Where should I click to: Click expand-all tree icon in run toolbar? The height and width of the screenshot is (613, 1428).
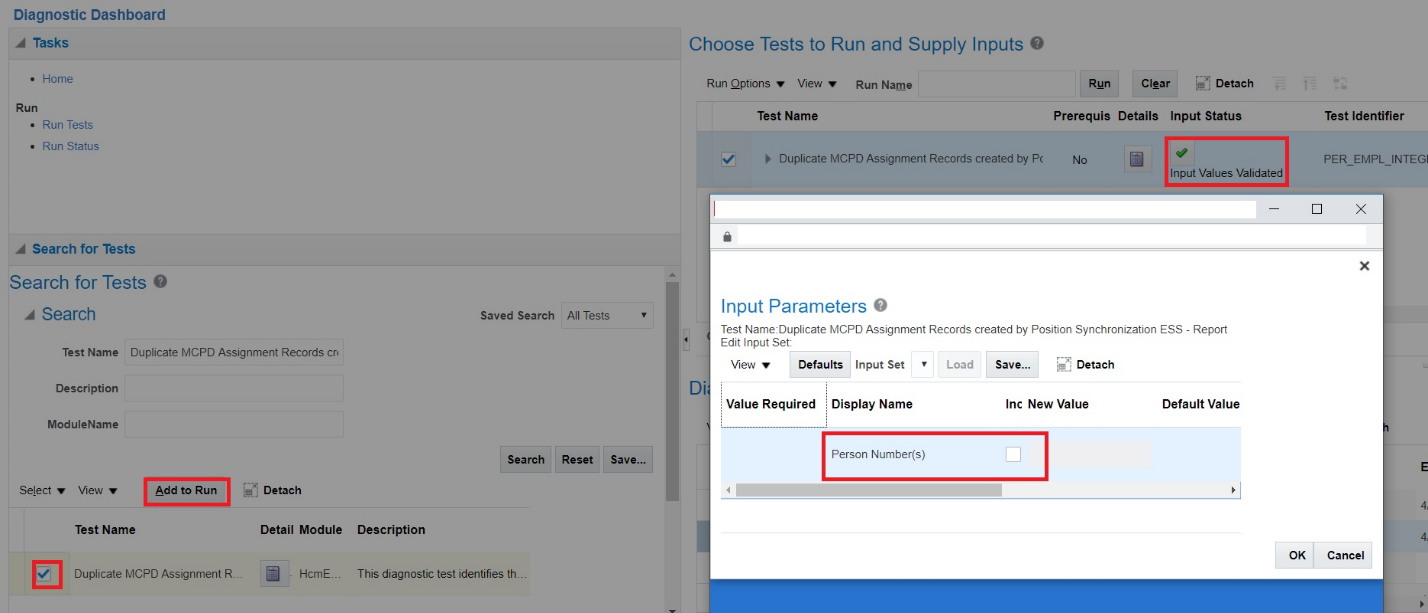coord(1279,84)
